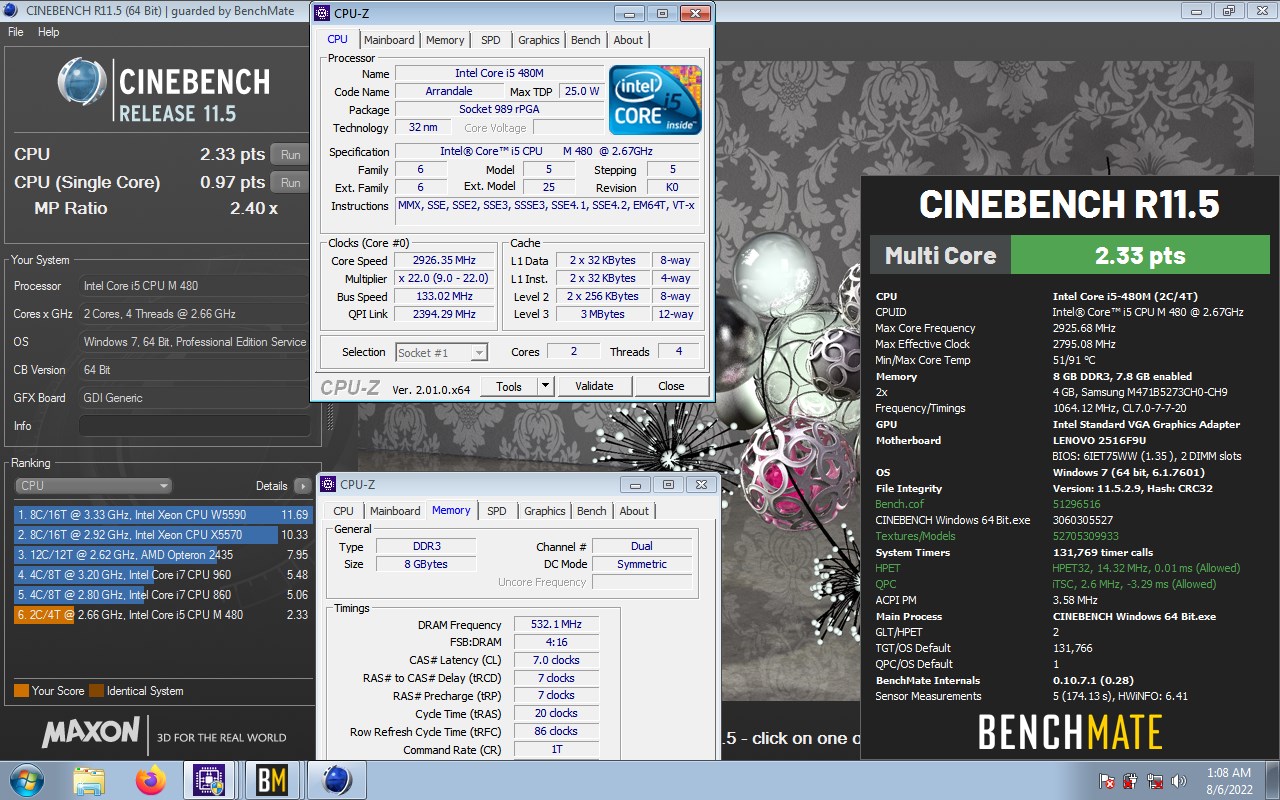Open Socket #1 selection dropdown

point(441,352)
